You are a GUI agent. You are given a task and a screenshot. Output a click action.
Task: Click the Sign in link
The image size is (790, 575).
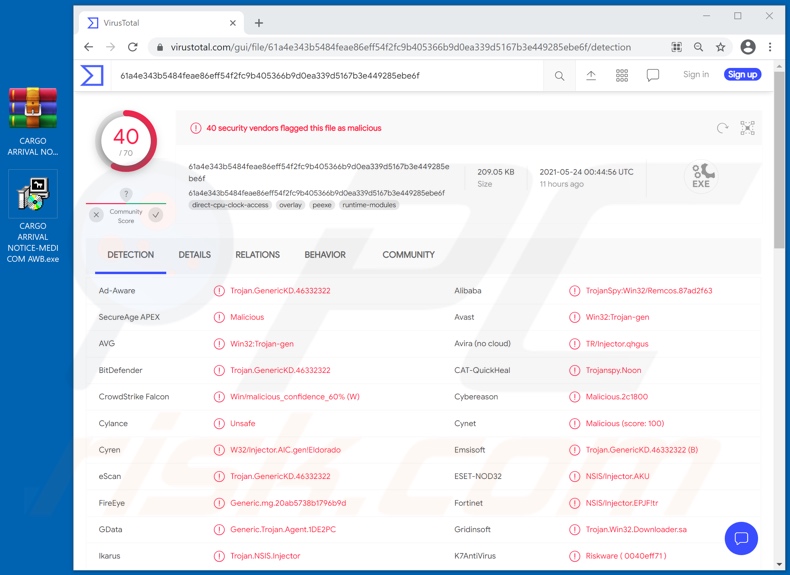[696, 75]
